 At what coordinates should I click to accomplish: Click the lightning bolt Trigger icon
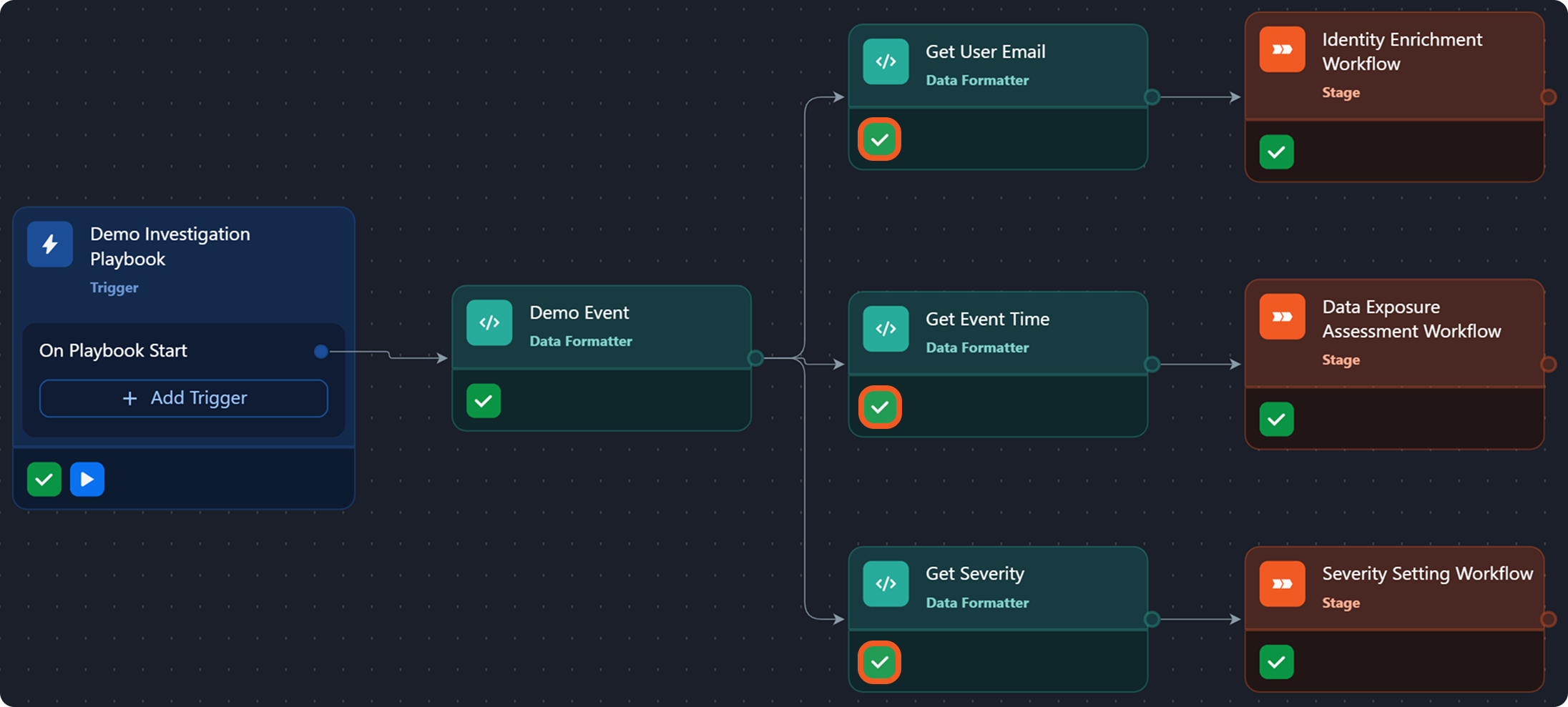coord(49,244)
